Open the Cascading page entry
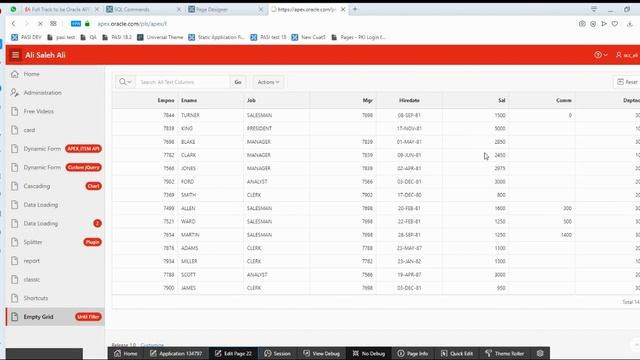 point(55,186)
